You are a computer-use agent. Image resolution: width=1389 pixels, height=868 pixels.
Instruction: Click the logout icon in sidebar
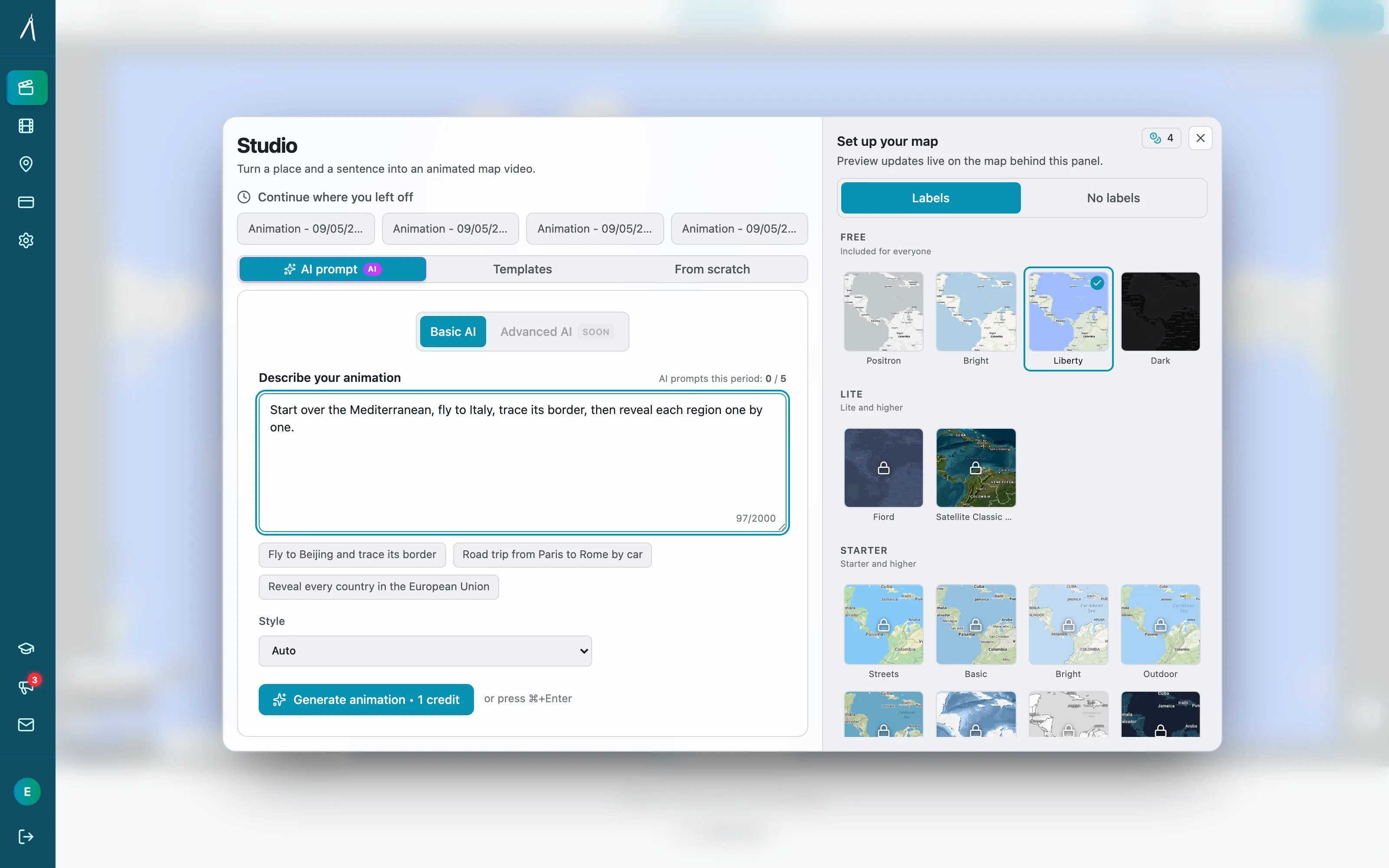tap(26, 836)
